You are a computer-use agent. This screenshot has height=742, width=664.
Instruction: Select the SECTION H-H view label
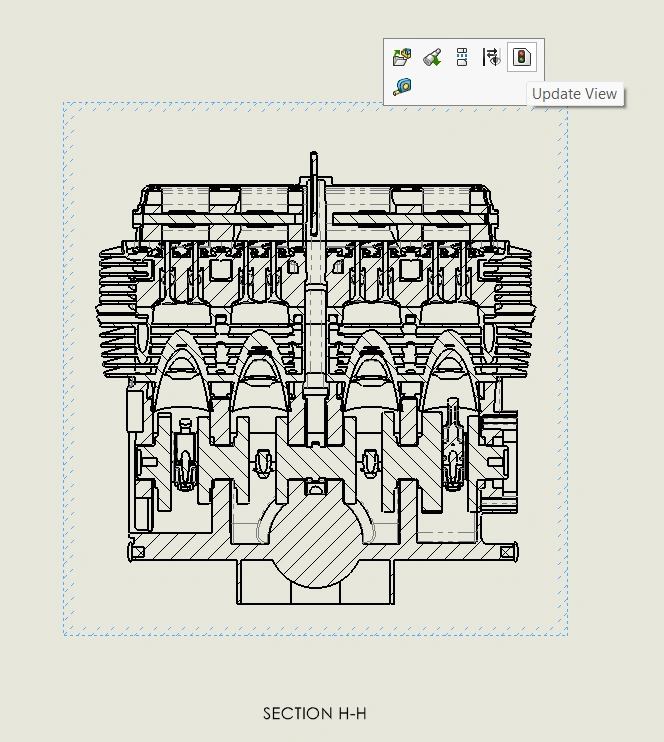314,713
